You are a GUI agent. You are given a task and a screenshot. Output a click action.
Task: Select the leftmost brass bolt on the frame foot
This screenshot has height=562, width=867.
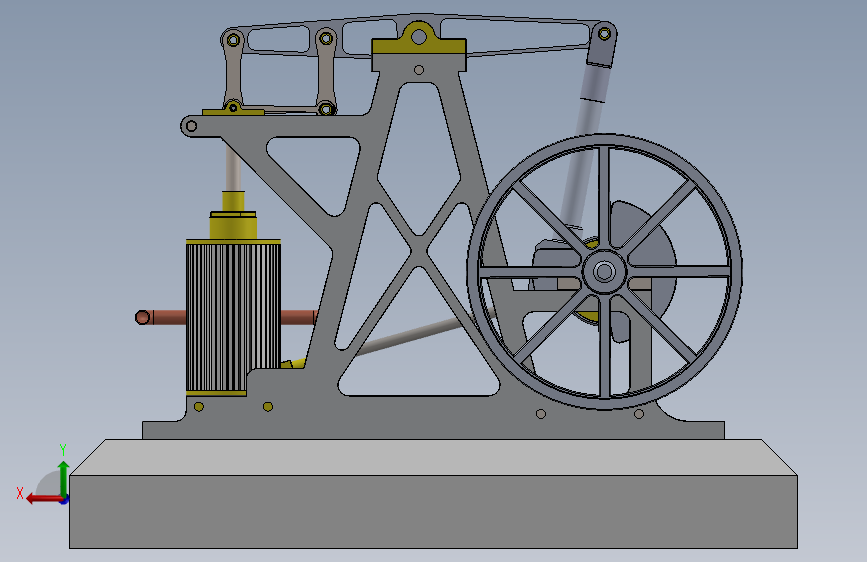[199, 407]
